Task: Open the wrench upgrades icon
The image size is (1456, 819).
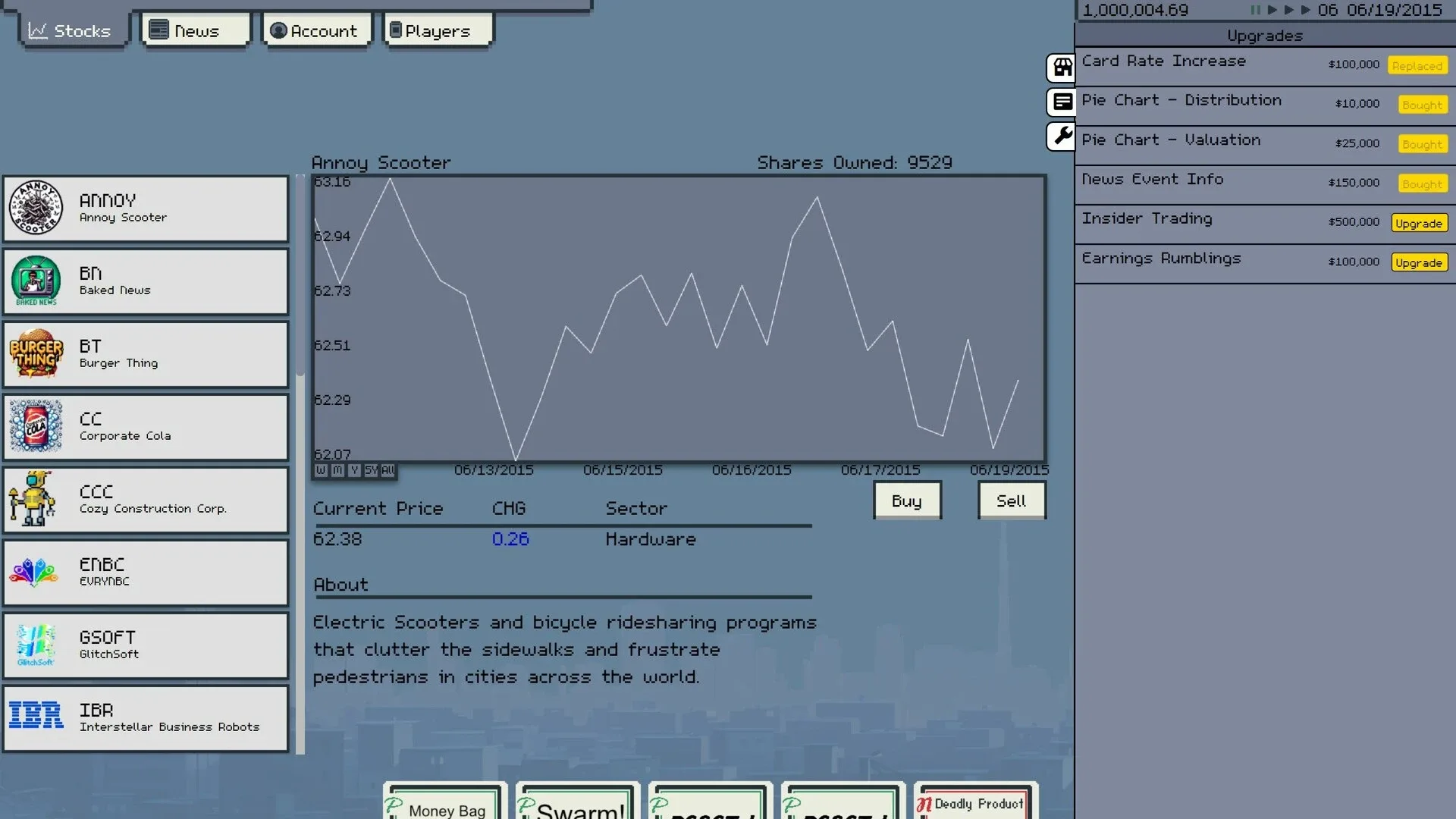Action: 1062,136
